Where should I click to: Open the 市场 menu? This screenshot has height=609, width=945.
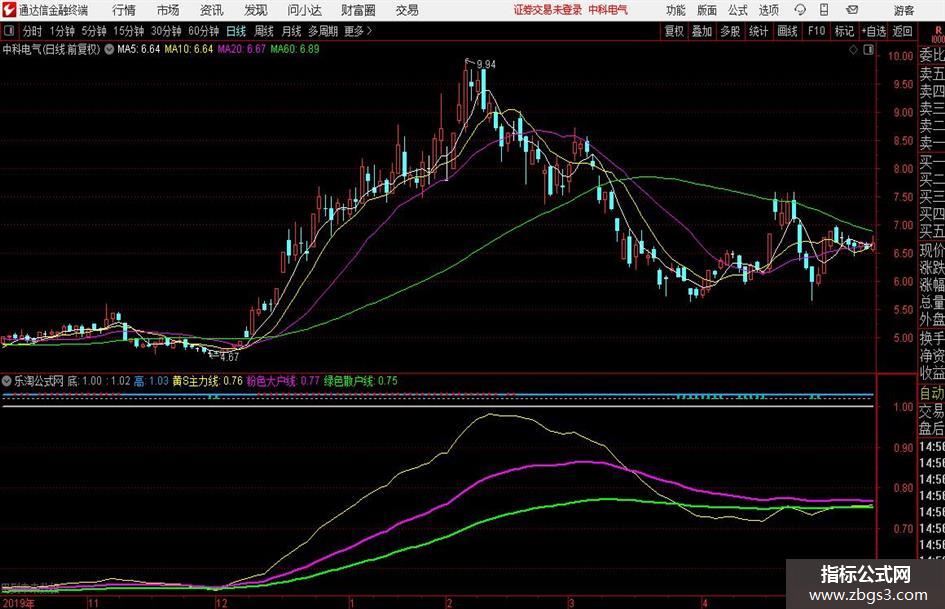point(168,10)
